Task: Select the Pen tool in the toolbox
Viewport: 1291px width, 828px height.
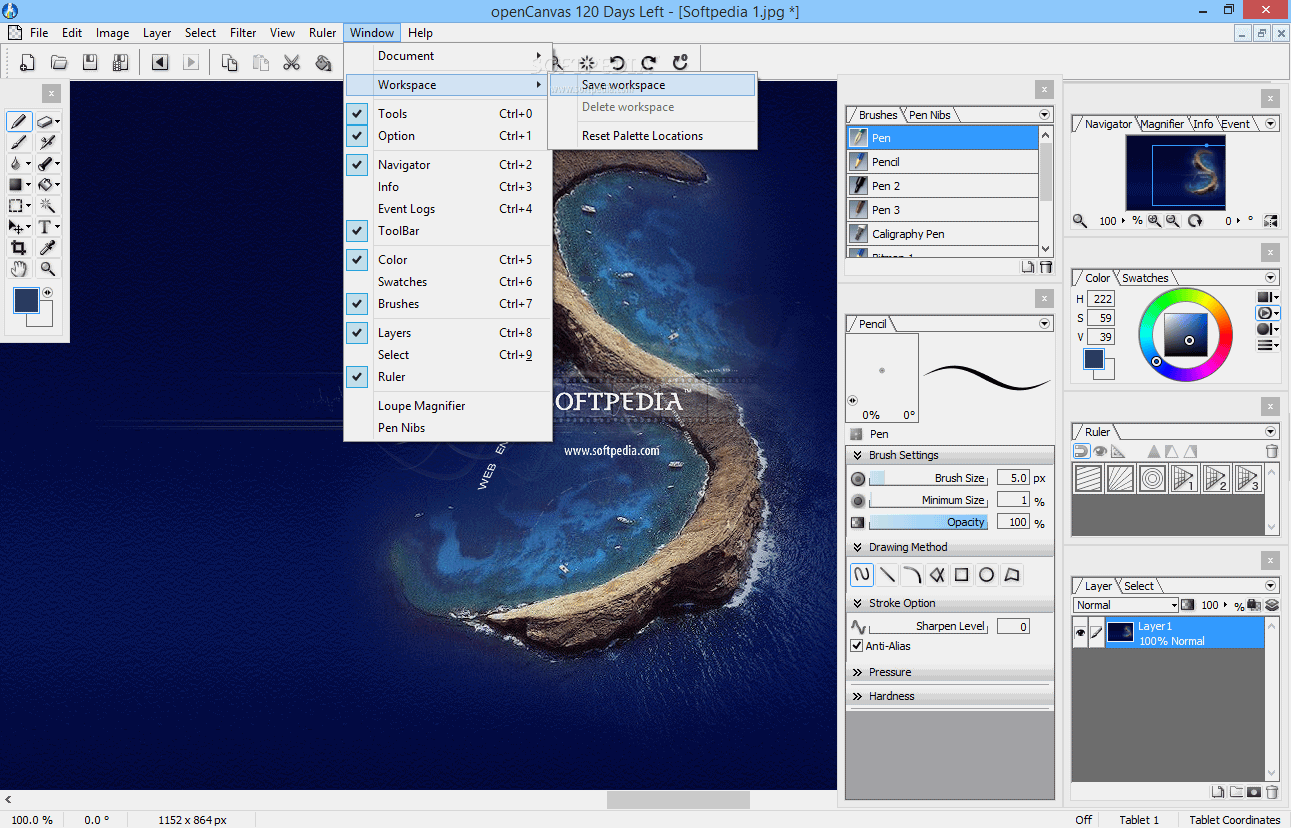Action: [18, 121]
